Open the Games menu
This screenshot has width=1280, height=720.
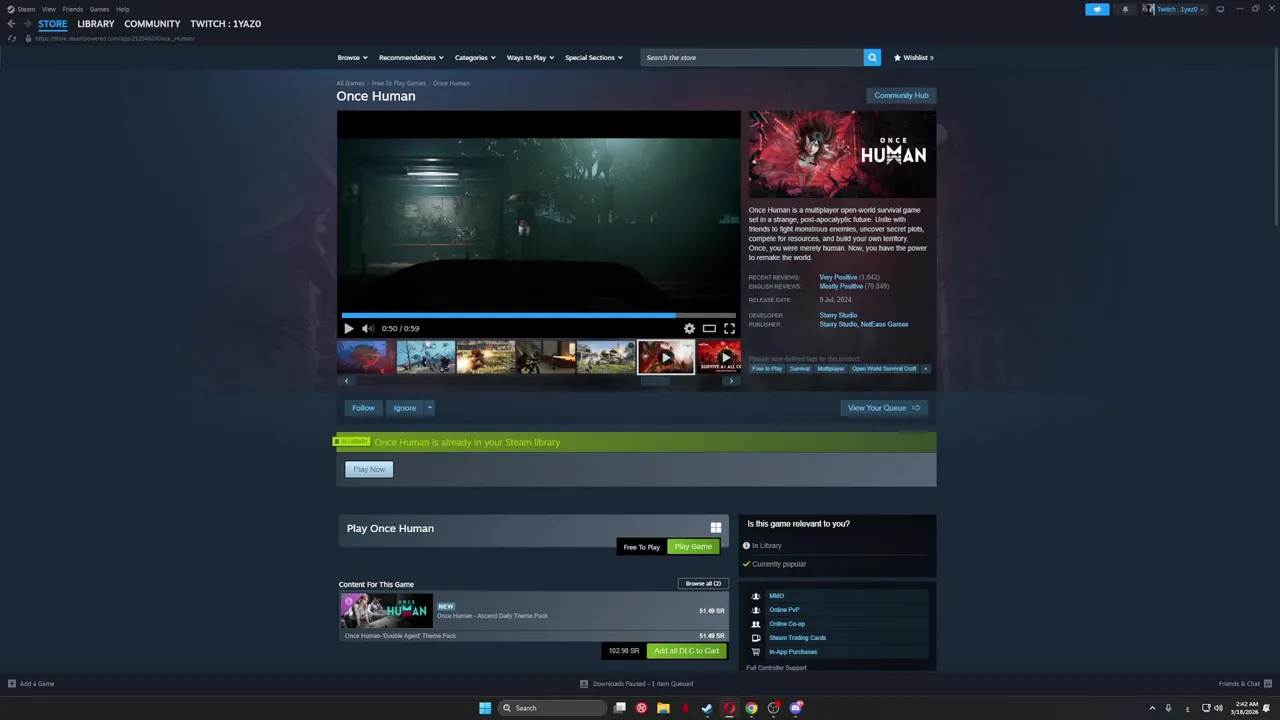[x=99, y=9]
